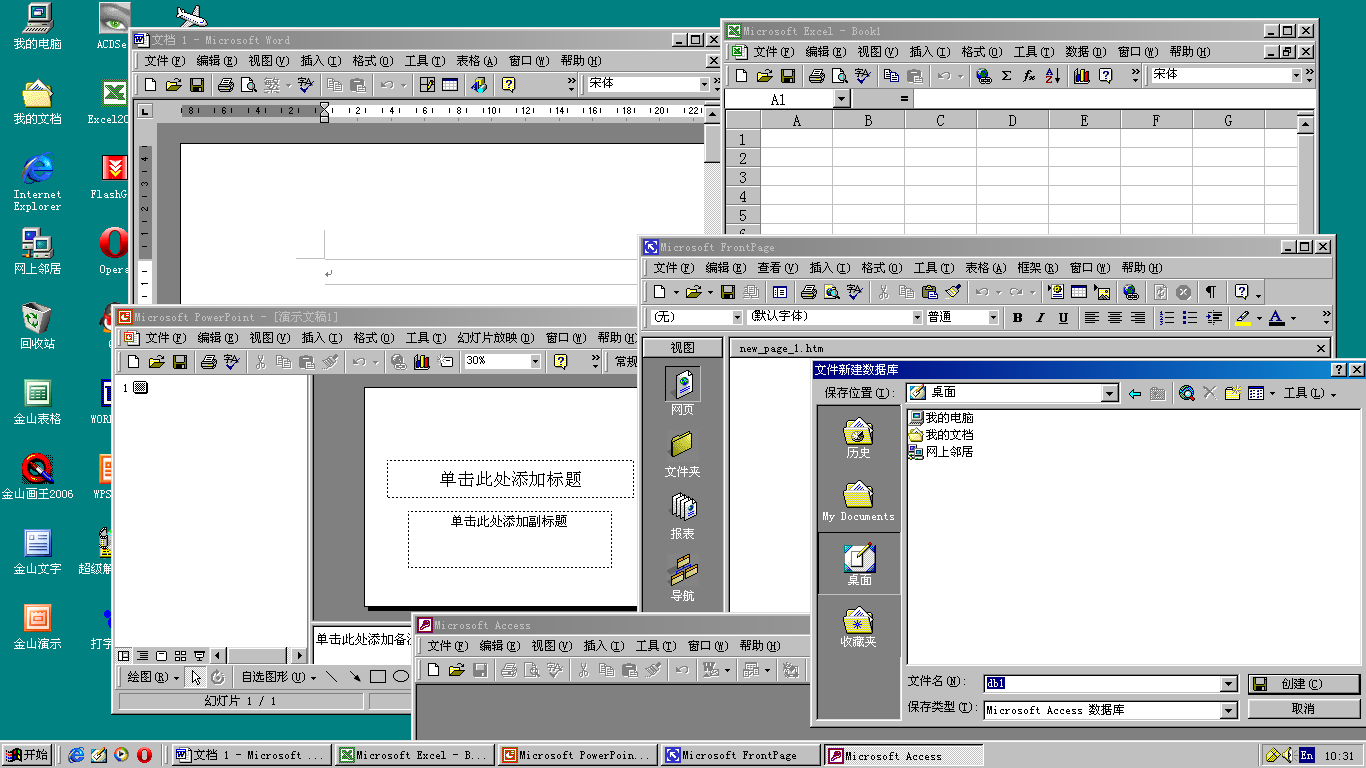
Task: Click Create New Folder icon in save dialog
Action: [1232, 393]
